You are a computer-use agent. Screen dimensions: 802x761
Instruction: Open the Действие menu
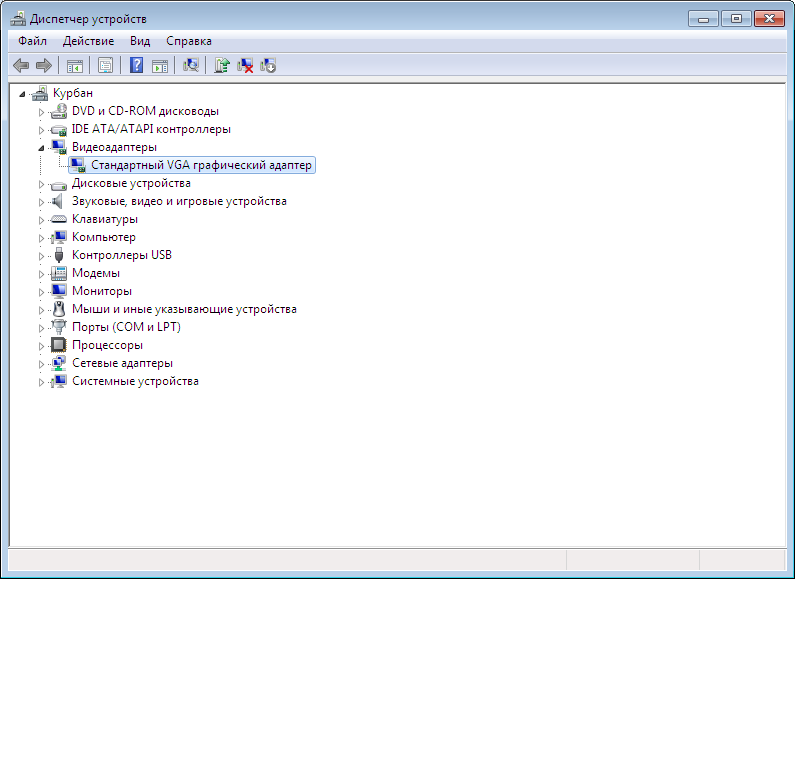click(88, 41)
